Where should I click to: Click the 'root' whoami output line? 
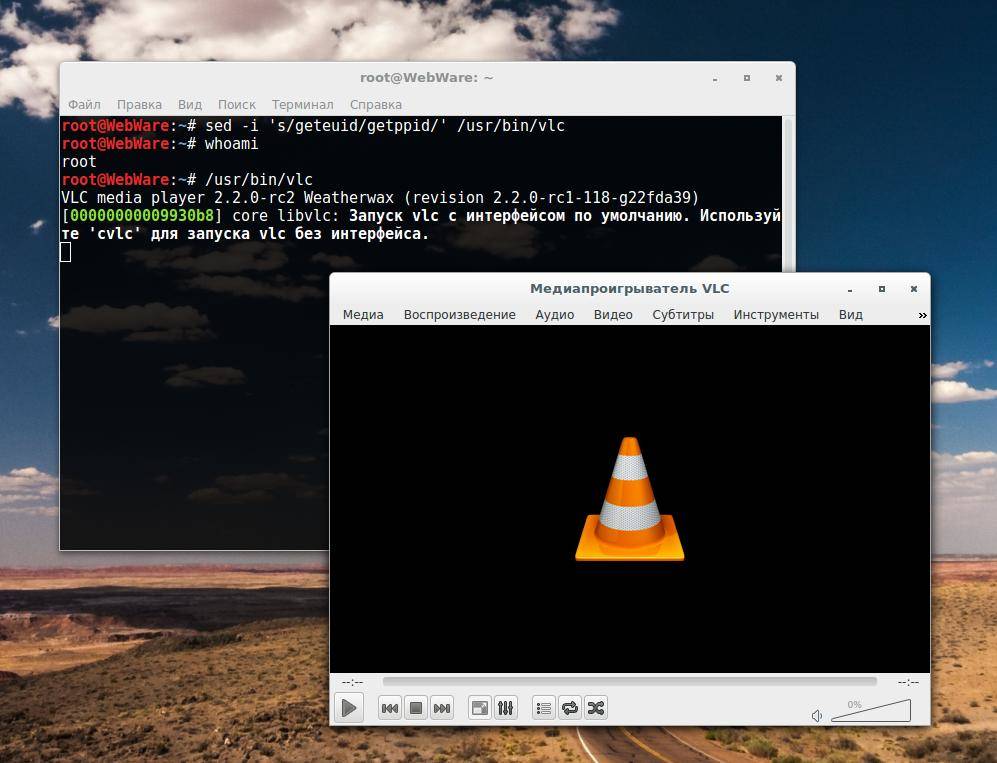79,162
